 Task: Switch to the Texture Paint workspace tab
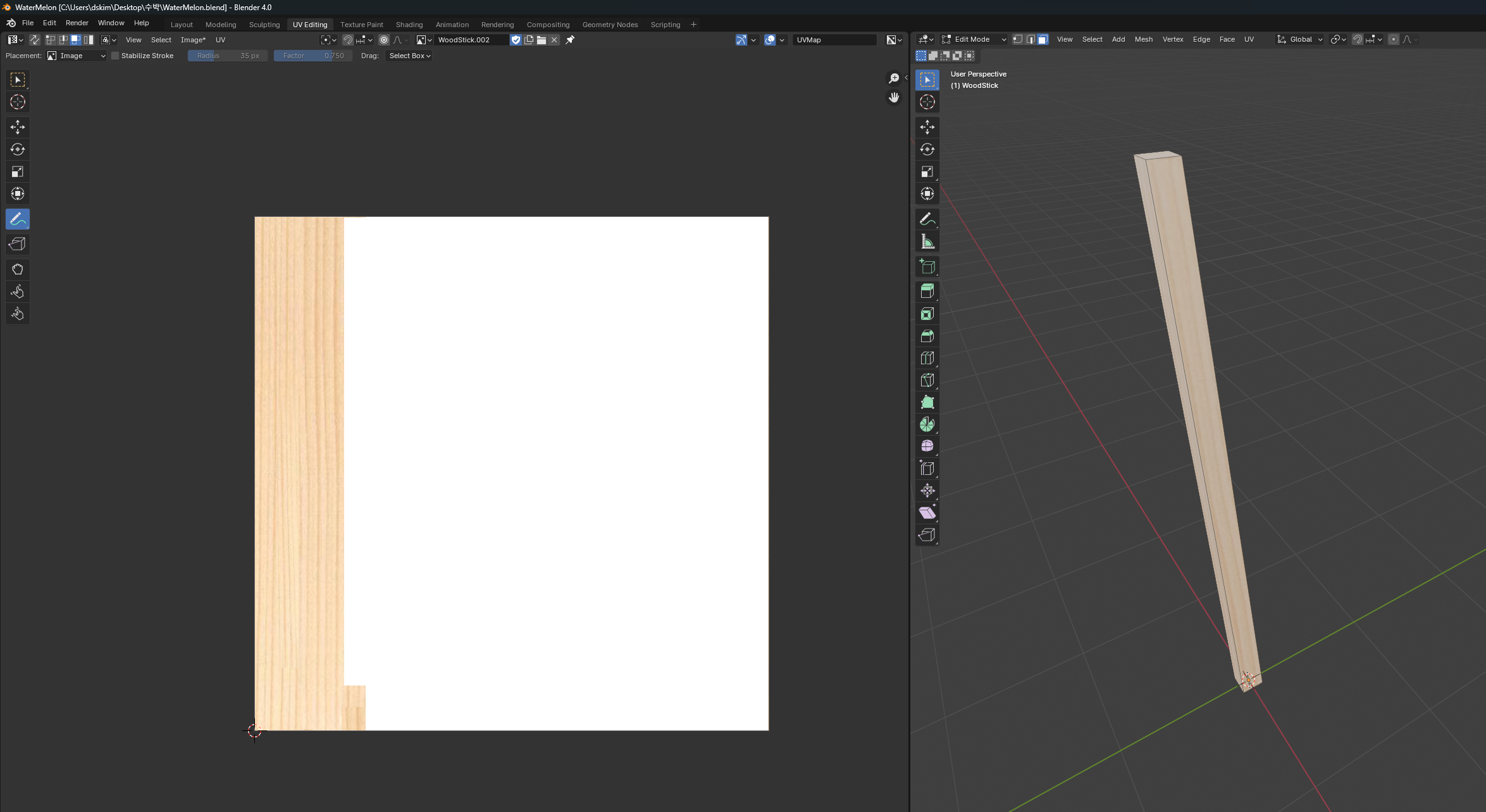pyautogui.click(x=361, y=25)
